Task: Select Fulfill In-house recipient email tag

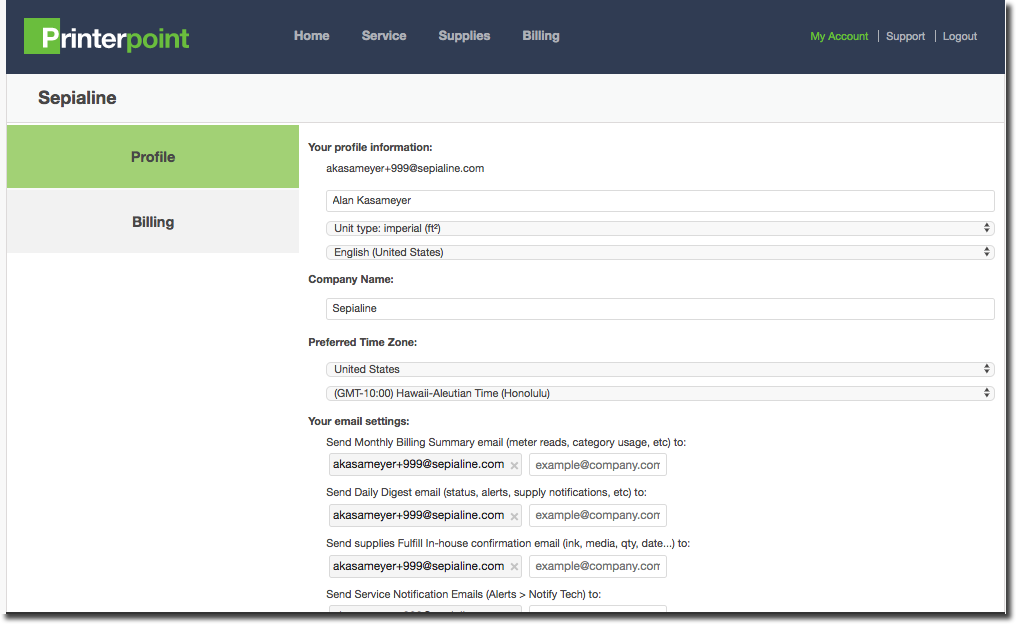Action: [425, 566]
